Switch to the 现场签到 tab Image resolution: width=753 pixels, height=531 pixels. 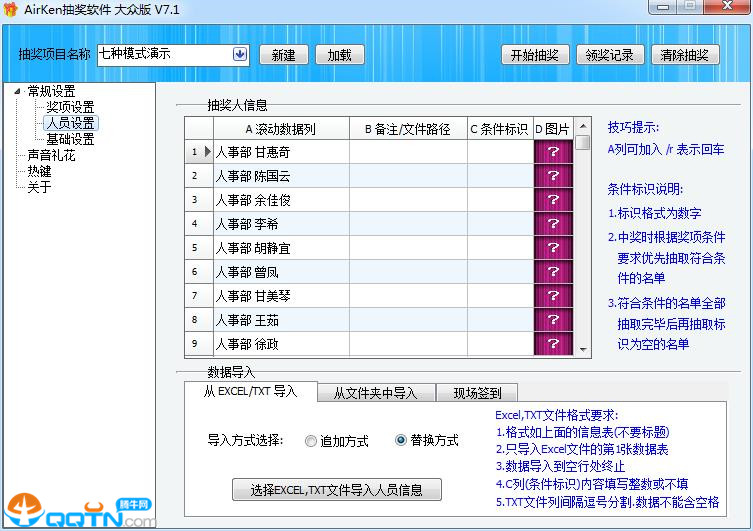(x=476, y=393)
